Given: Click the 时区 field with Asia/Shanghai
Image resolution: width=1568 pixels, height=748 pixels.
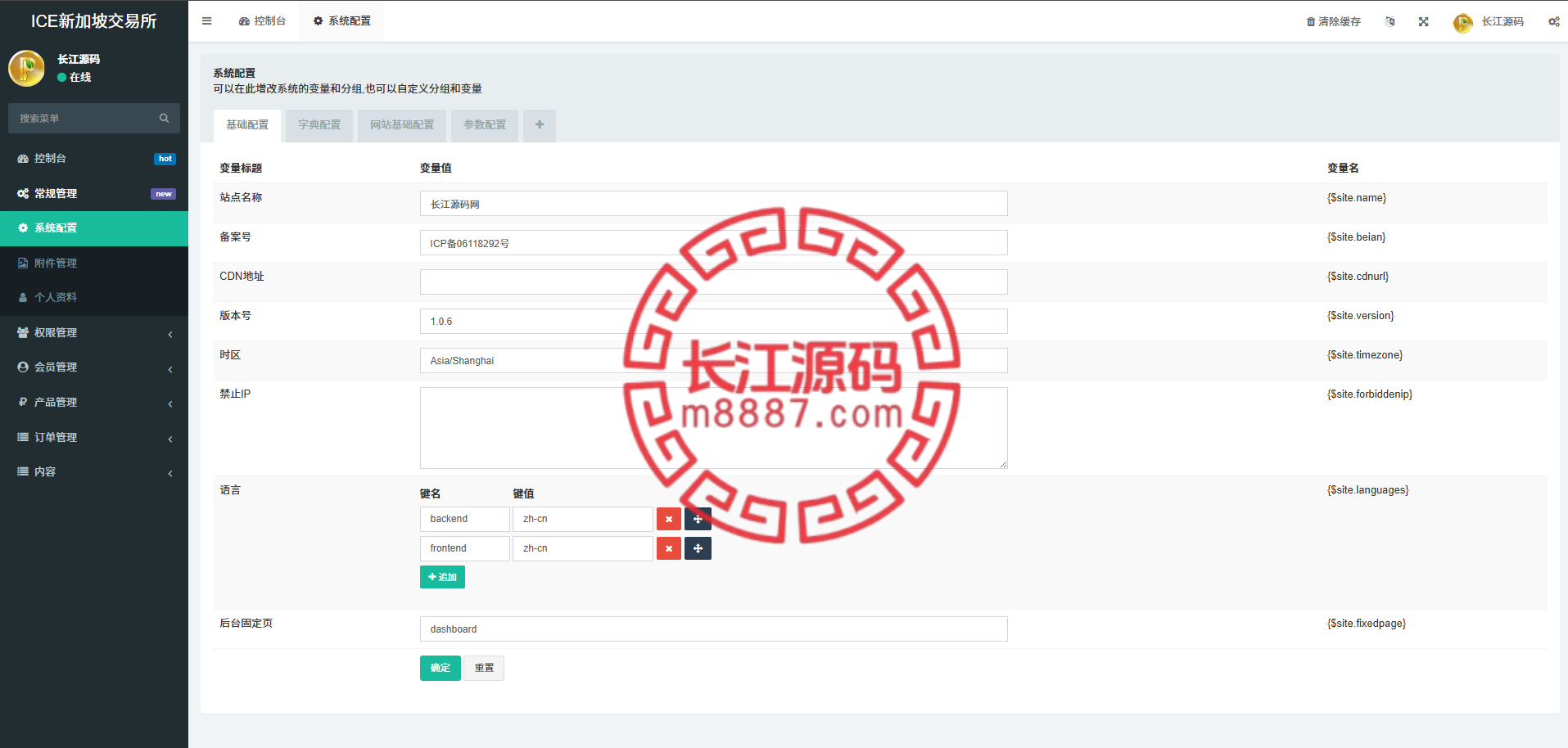Looking at the screenshot, I should (714, 361).
